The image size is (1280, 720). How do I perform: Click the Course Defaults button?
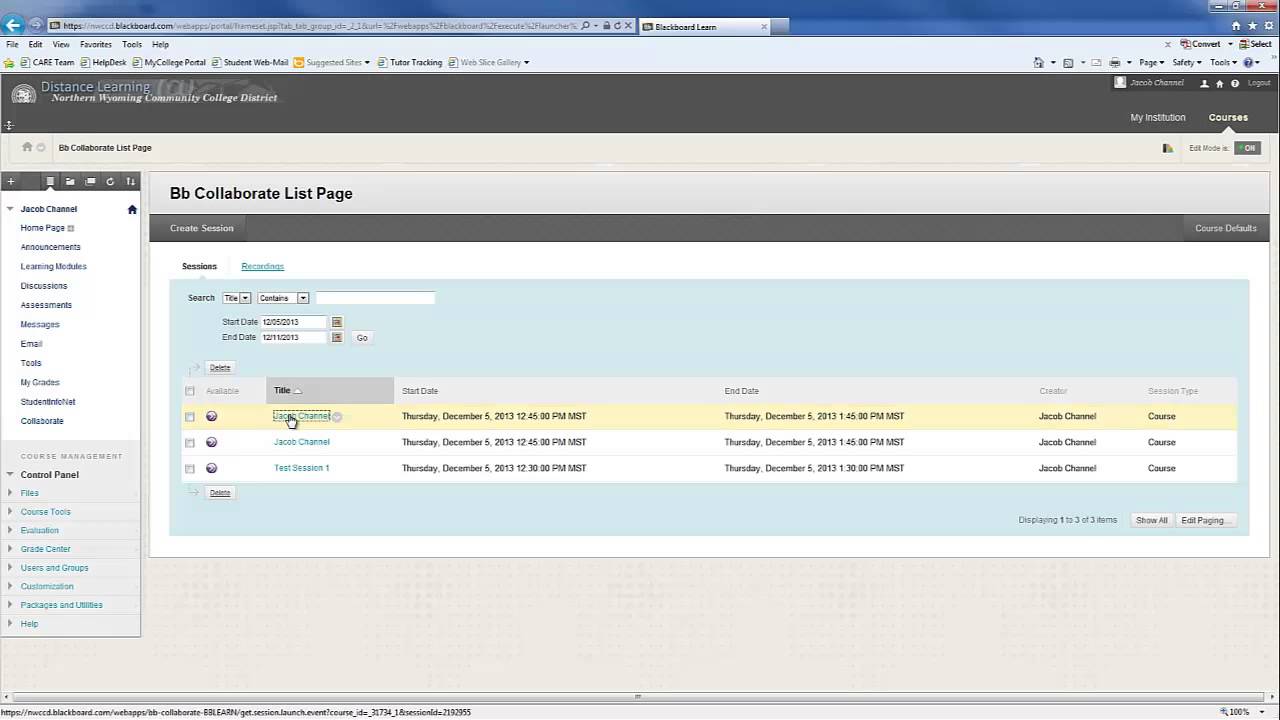tap(1226, 228)
